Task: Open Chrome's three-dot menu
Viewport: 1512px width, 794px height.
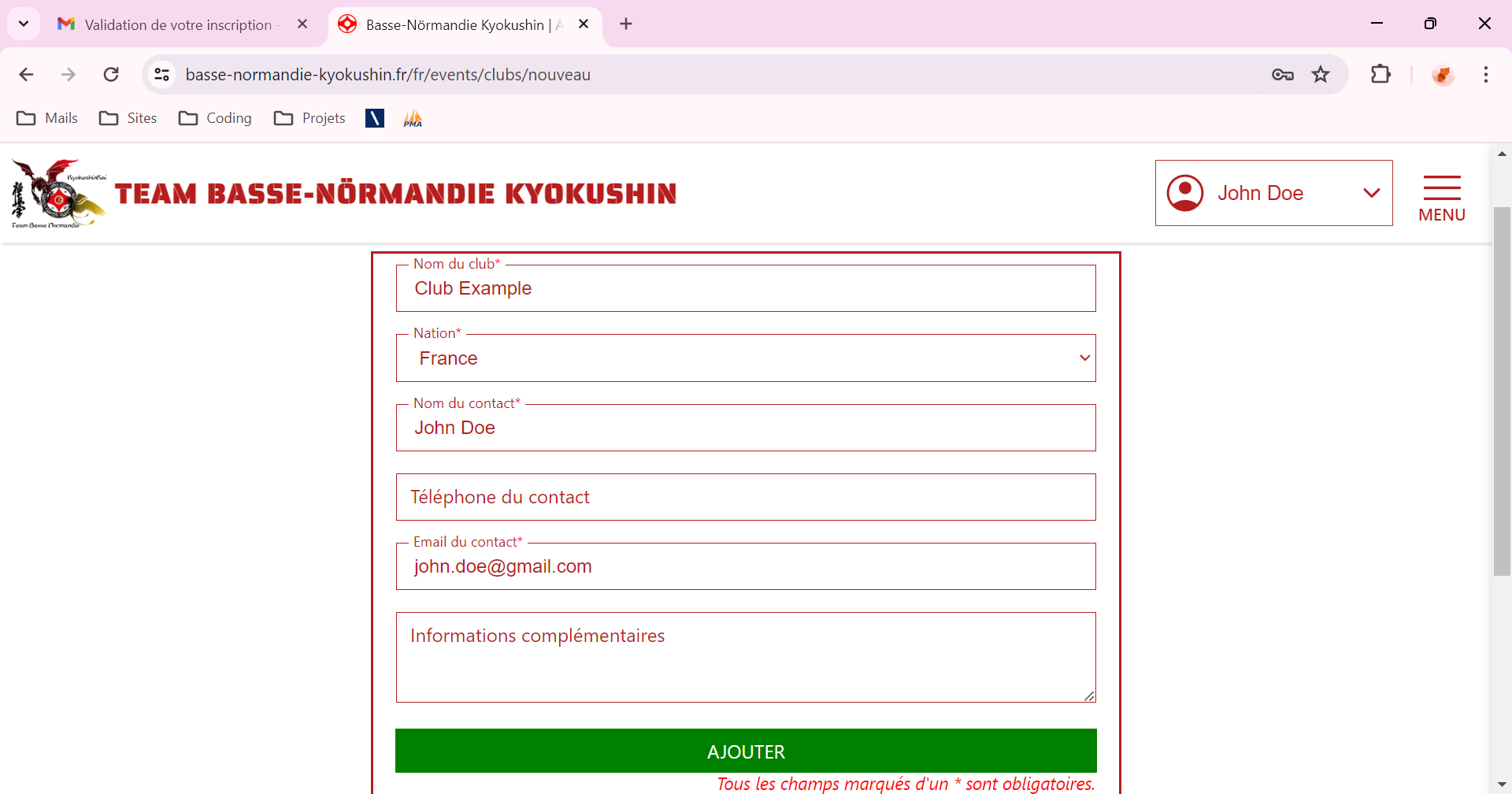Action: [x=1485, y=75]
